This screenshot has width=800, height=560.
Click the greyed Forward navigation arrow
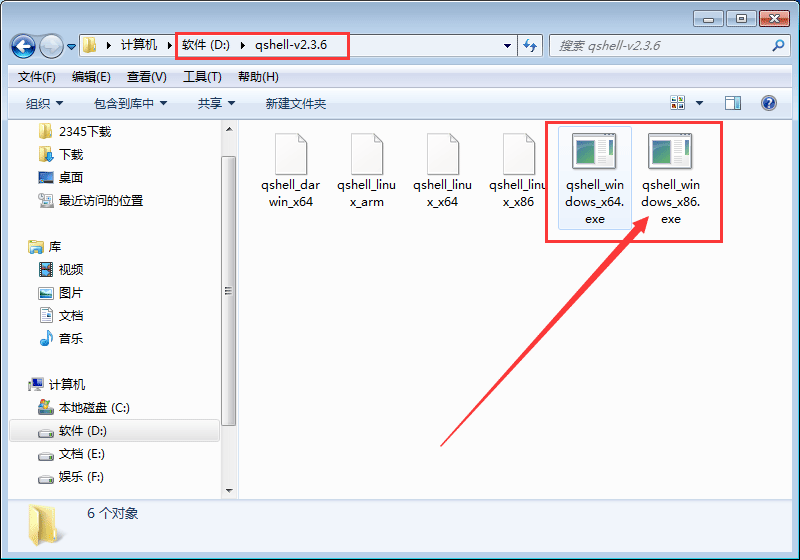pos(51,46)
